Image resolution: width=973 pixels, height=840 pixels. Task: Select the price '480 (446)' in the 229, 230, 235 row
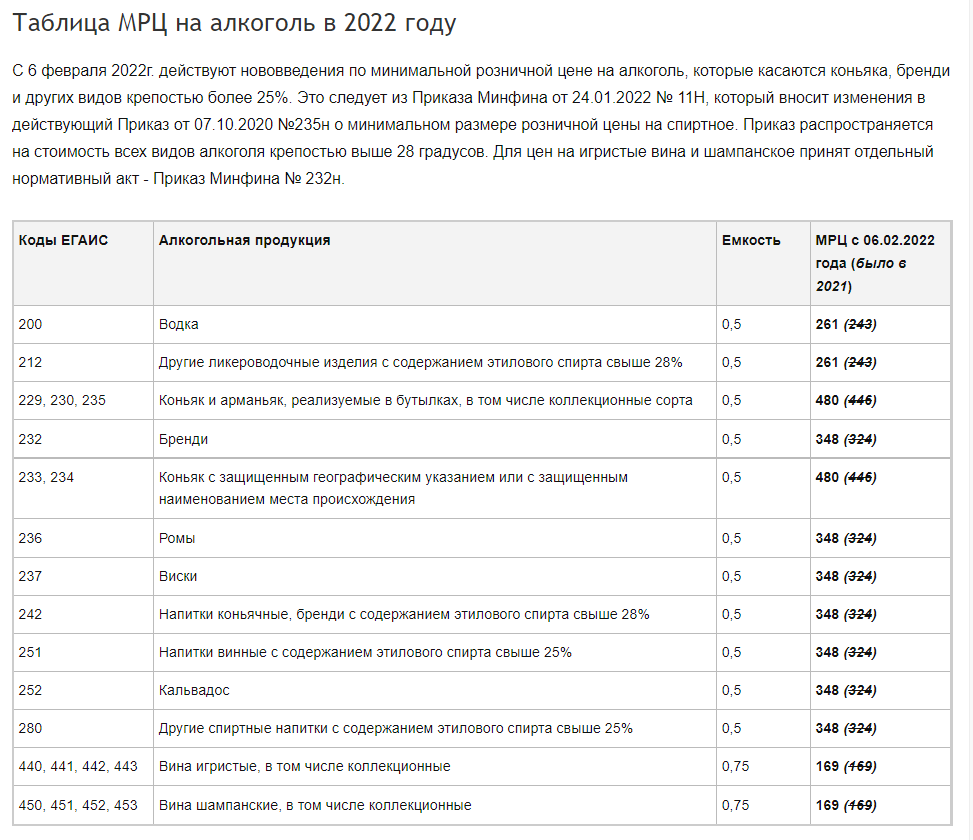(x=881, y=401)
